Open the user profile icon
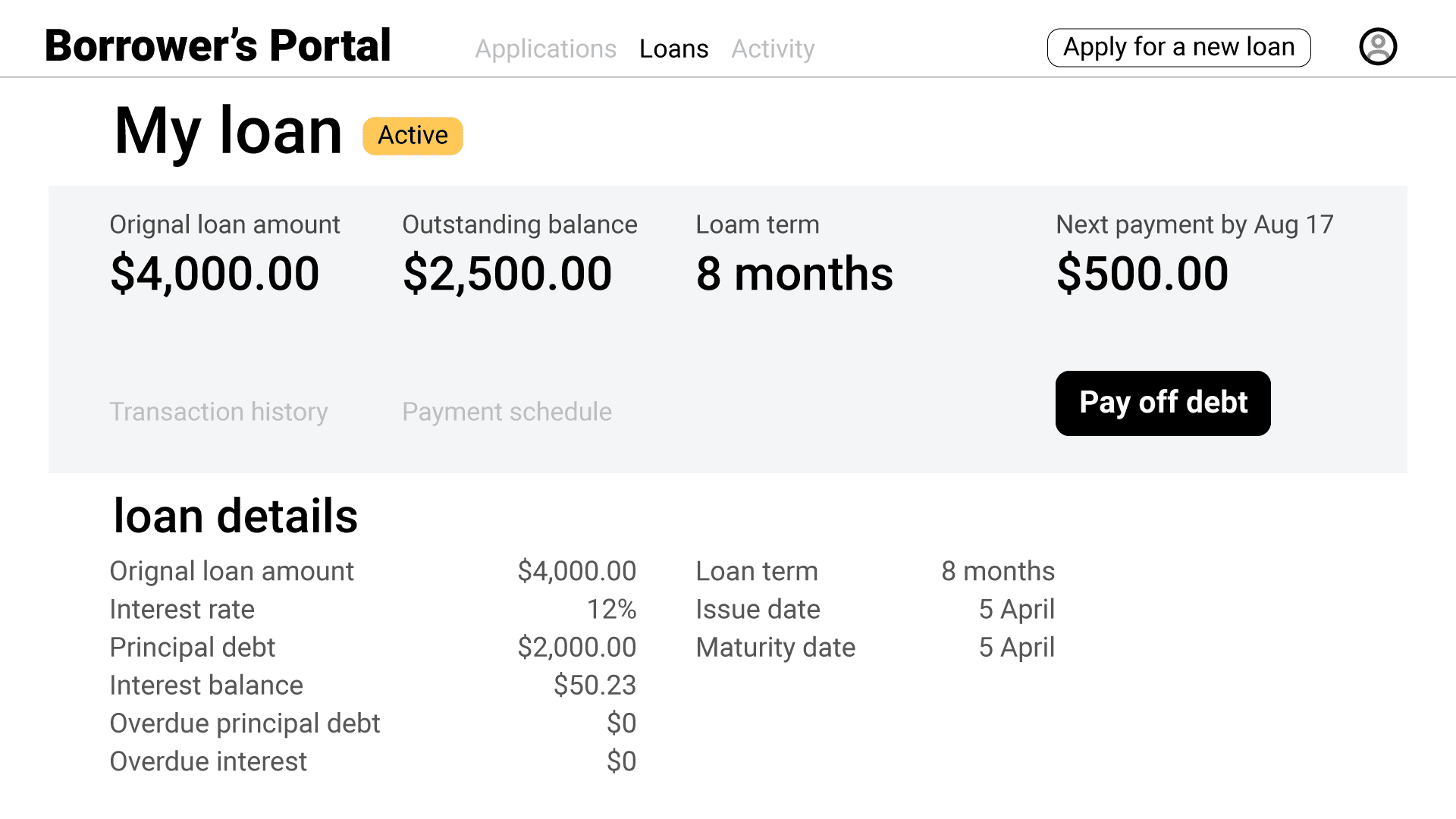Image resolution: width=1456 pixels, height=819 pixels. 1378,46
